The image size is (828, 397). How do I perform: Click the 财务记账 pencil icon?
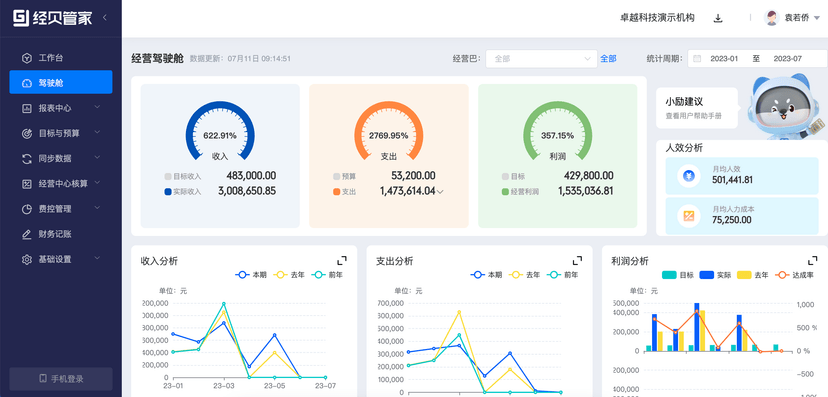click(26, 234)
